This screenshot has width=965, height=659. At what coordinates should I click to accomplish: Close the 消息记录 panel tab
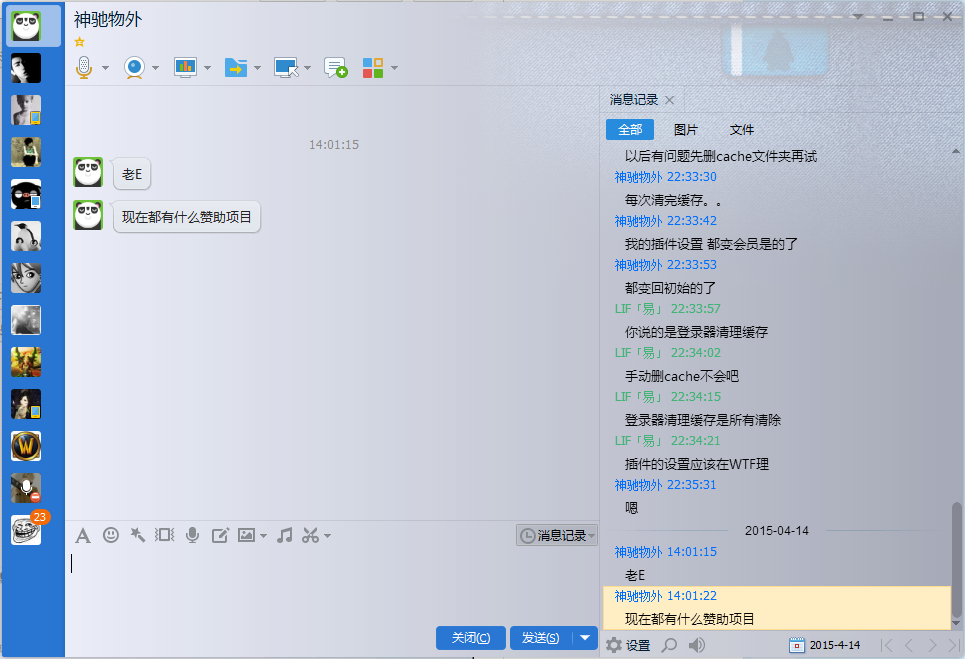click(x=670, y=100)
